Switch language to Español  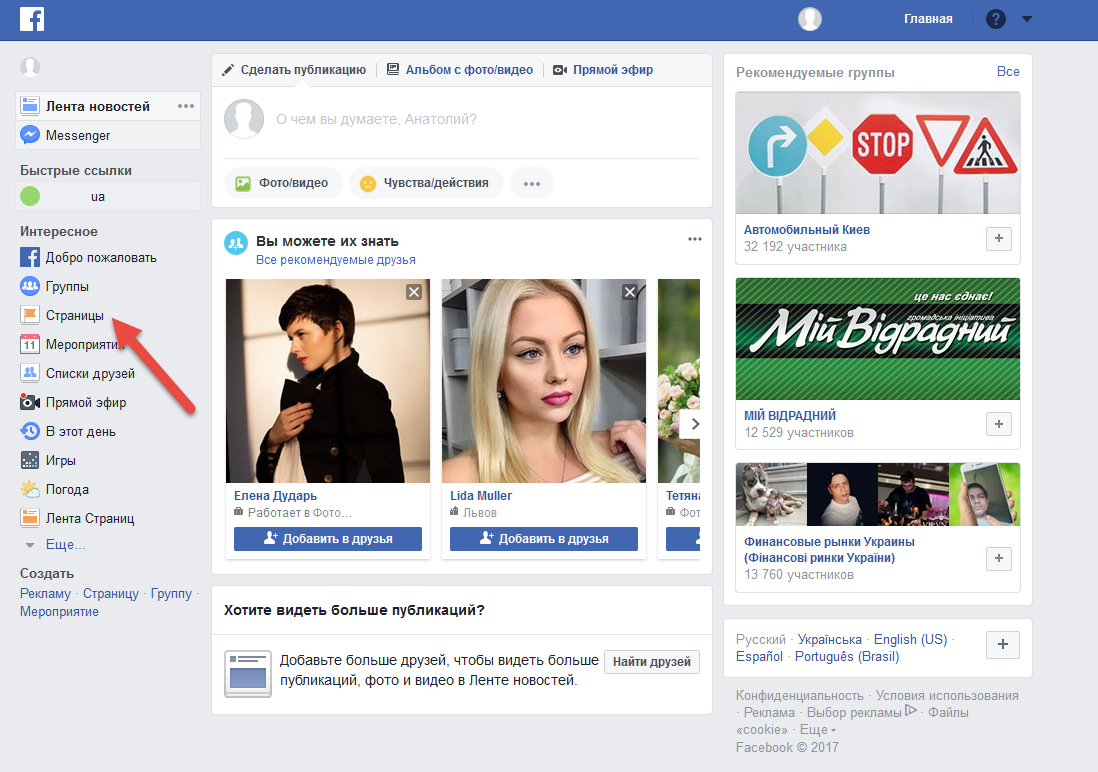coord(759,656)
